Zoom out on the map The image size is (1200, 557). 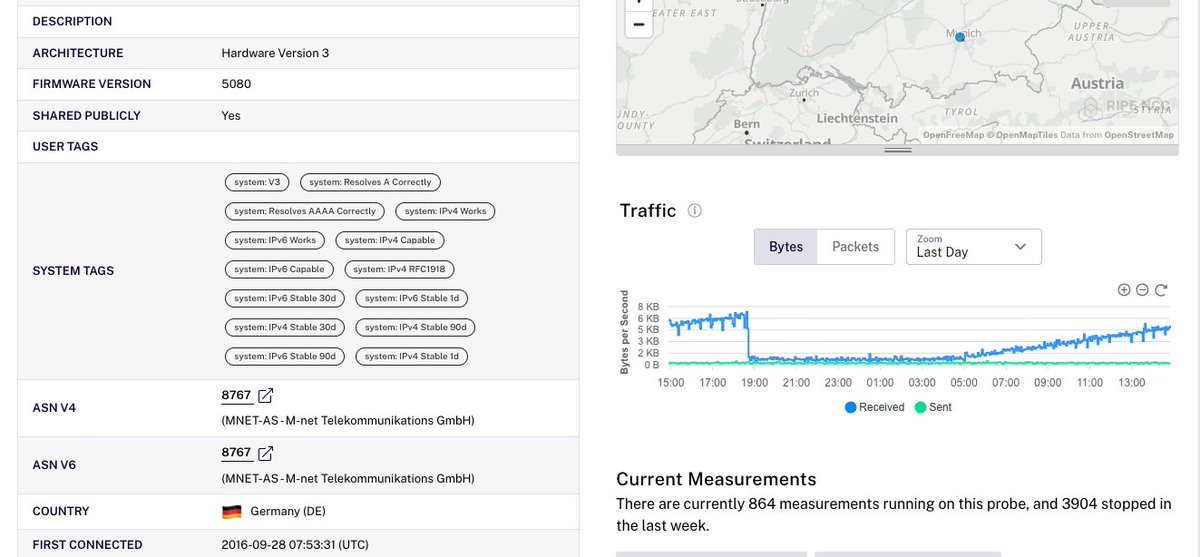[x=639, y=25]
